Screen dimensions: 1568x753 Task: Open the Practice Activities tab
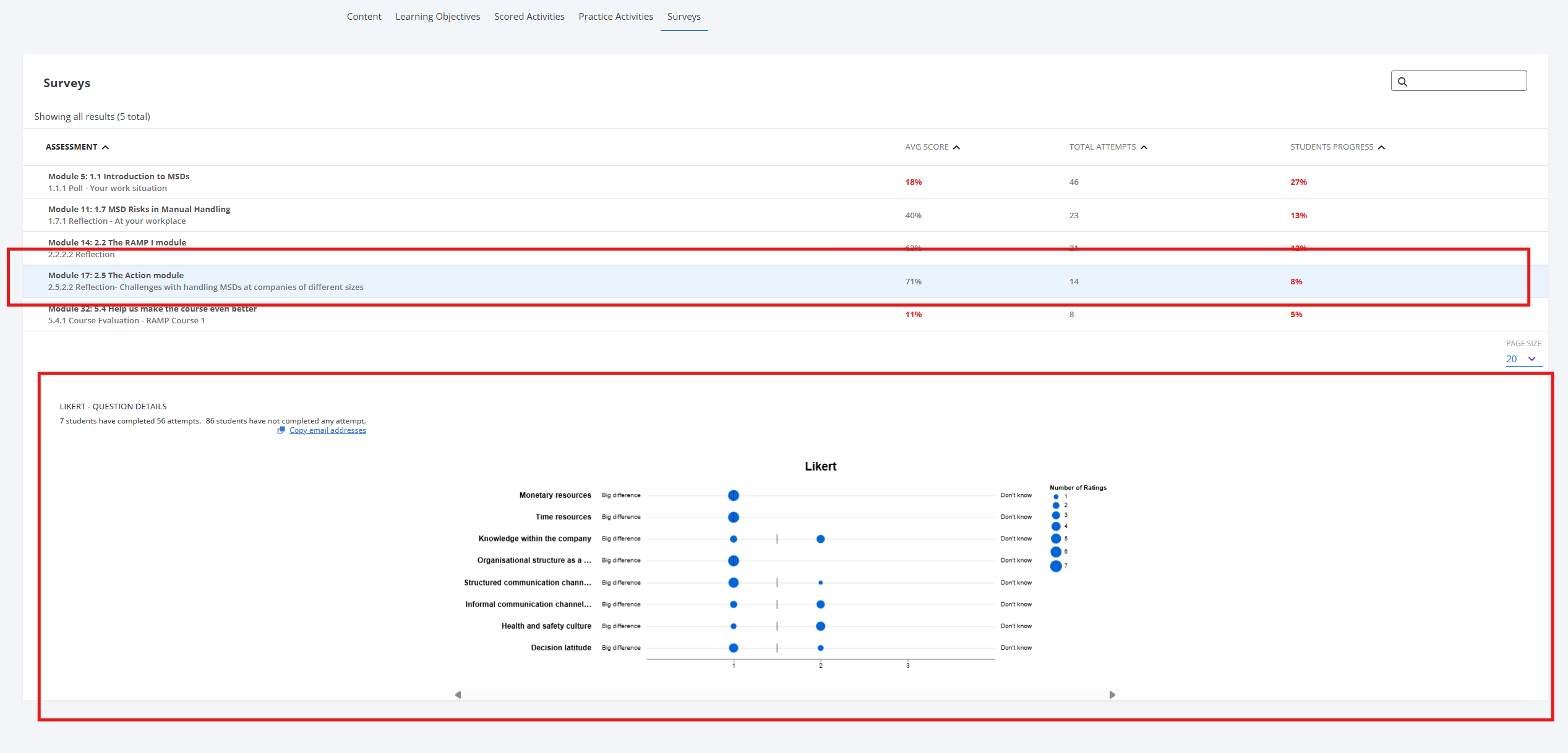(x=615, y=17)
